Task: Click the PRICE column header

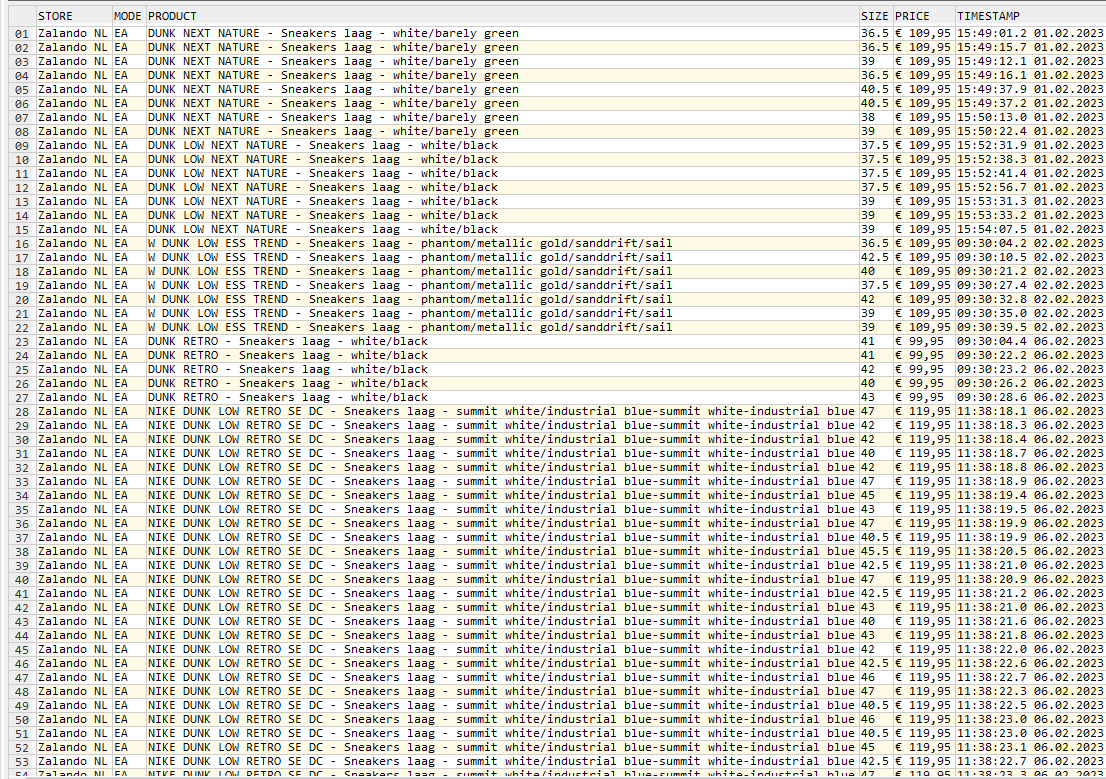Action: click(924, 16)
